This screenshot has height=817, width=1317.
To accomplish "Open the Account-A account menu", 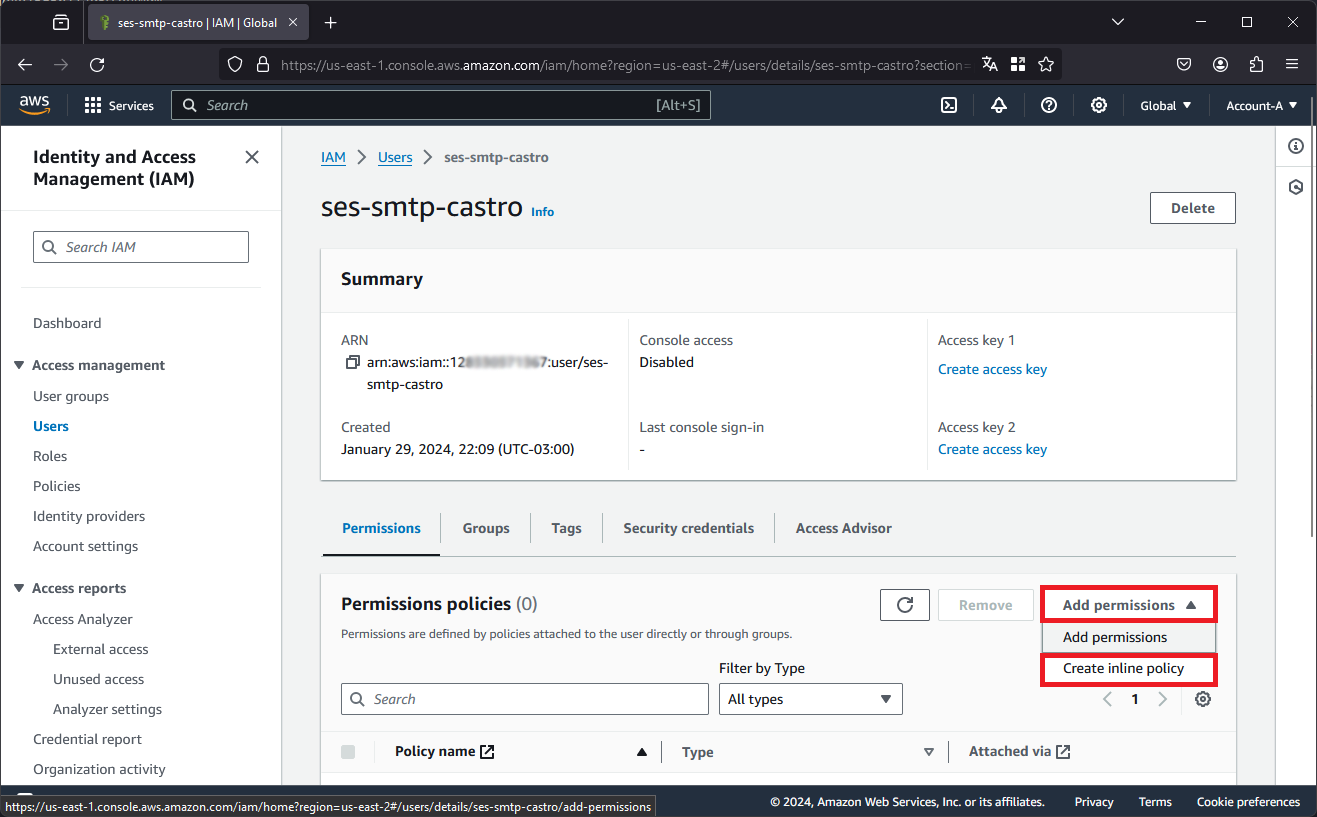I will [x=1261, y=105].
